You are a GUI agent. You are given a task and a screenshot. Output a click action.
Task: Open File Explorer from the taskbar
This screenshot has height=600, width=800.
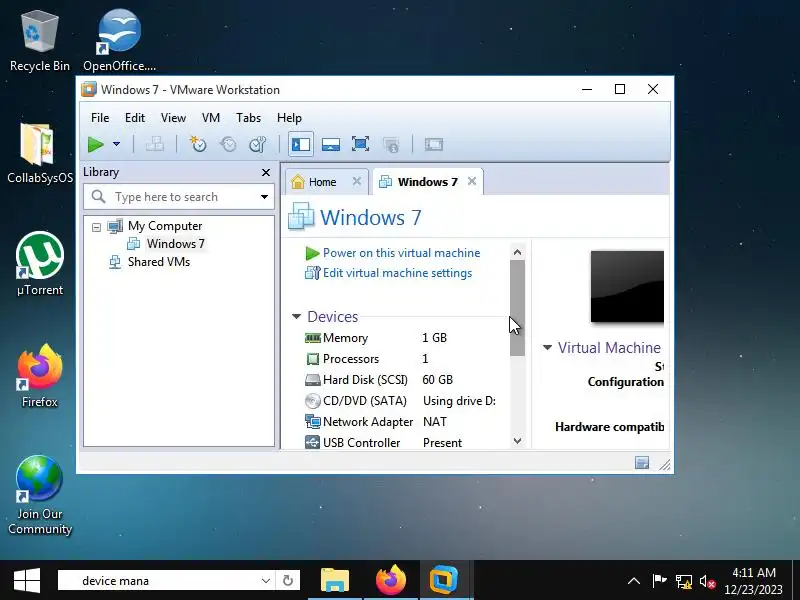pyautogui.click(x=335, y=581)
